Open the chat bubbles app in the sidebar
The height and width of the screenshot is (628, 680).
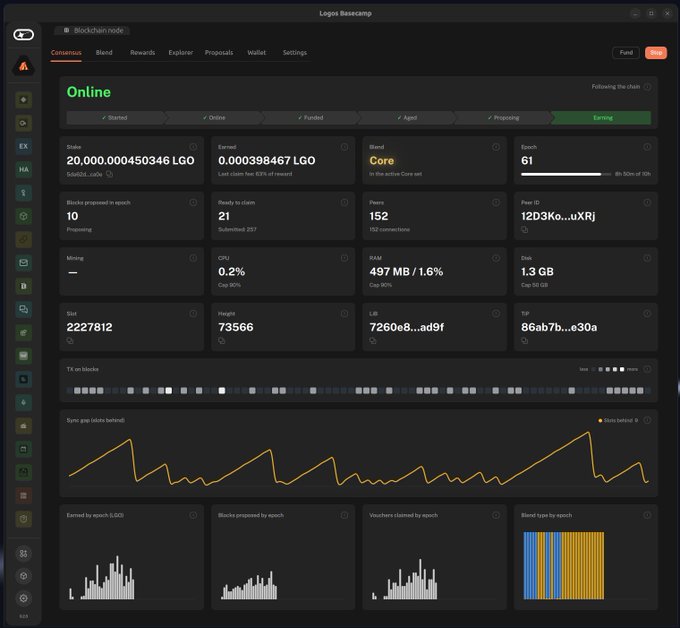click(23, 309)
